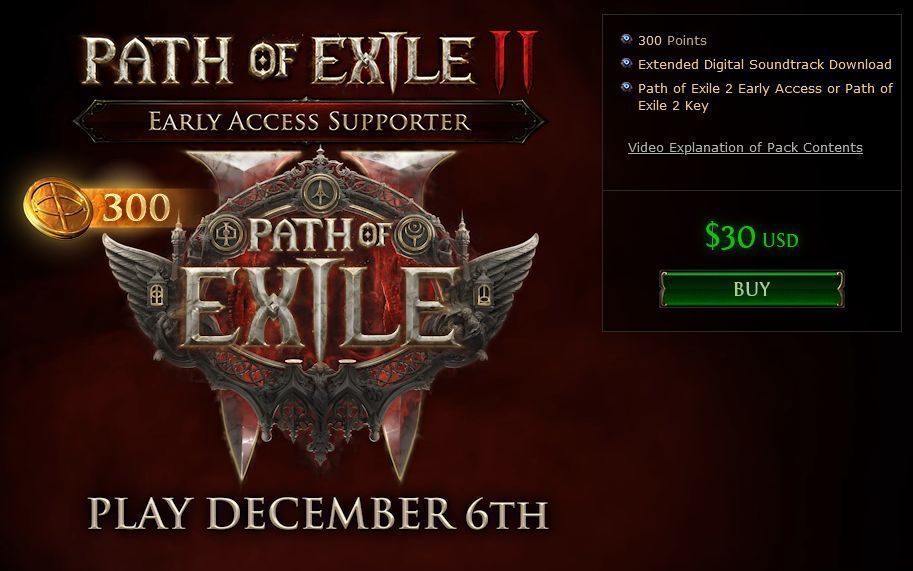
Task: Click the right round medallion after OF
Action: pyautogui.click(x=414, y=234)
